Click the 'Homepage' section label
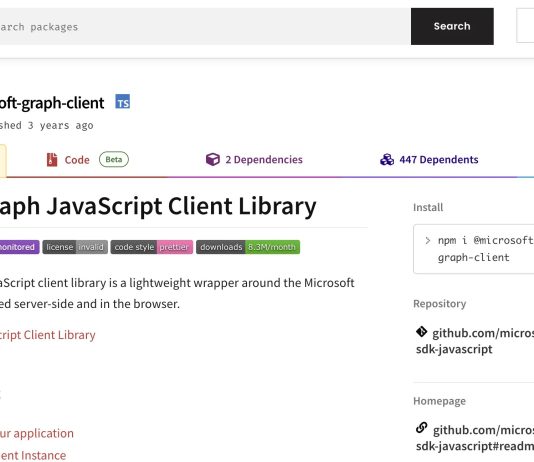This screenshot has height=462, width=534. click(x=439, y=401)
